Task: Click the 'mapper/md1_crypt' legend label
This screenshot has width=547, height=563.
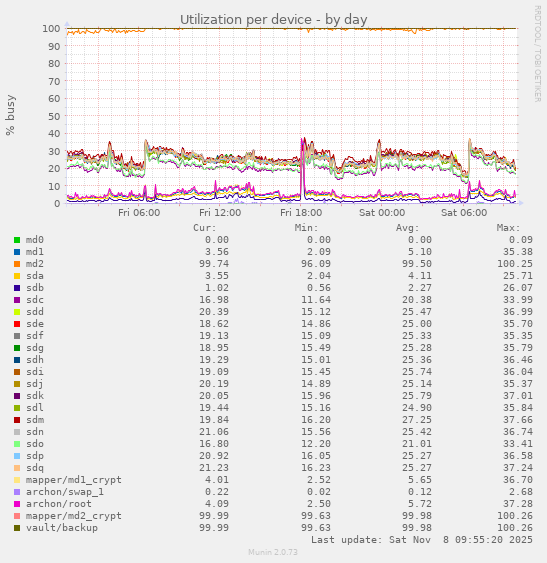Action: (x=74, y=480)
